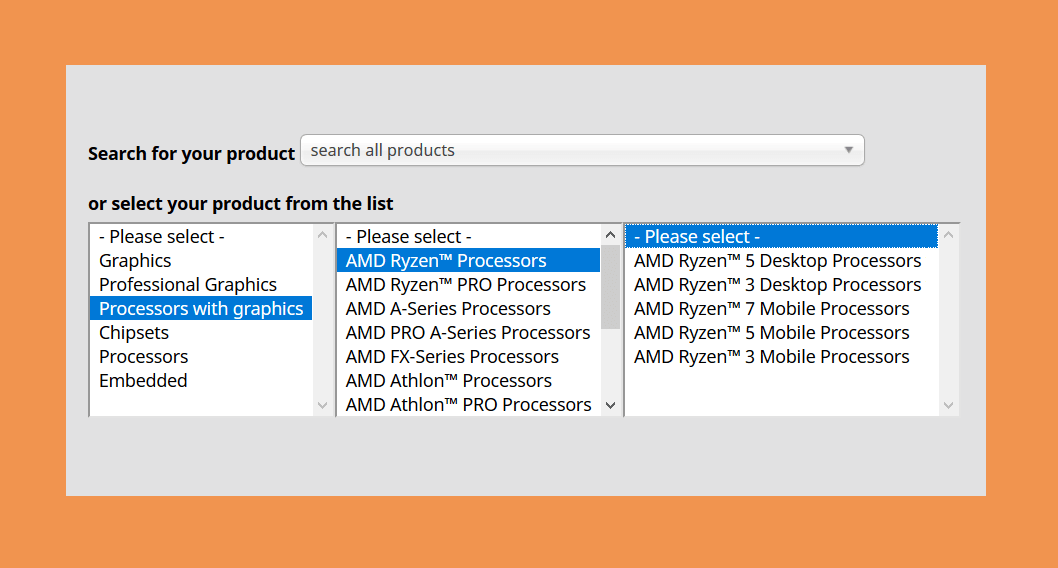Screen dimensions: 1058x568
Task: Select AMD FX-Series Processors
Action: click(x=468, y=357)
